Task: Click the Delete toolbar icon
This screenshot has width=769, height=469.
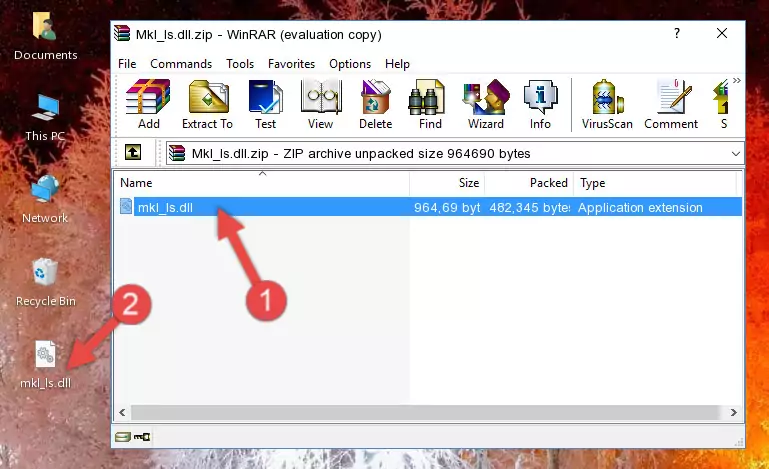Action: [376, 104]
